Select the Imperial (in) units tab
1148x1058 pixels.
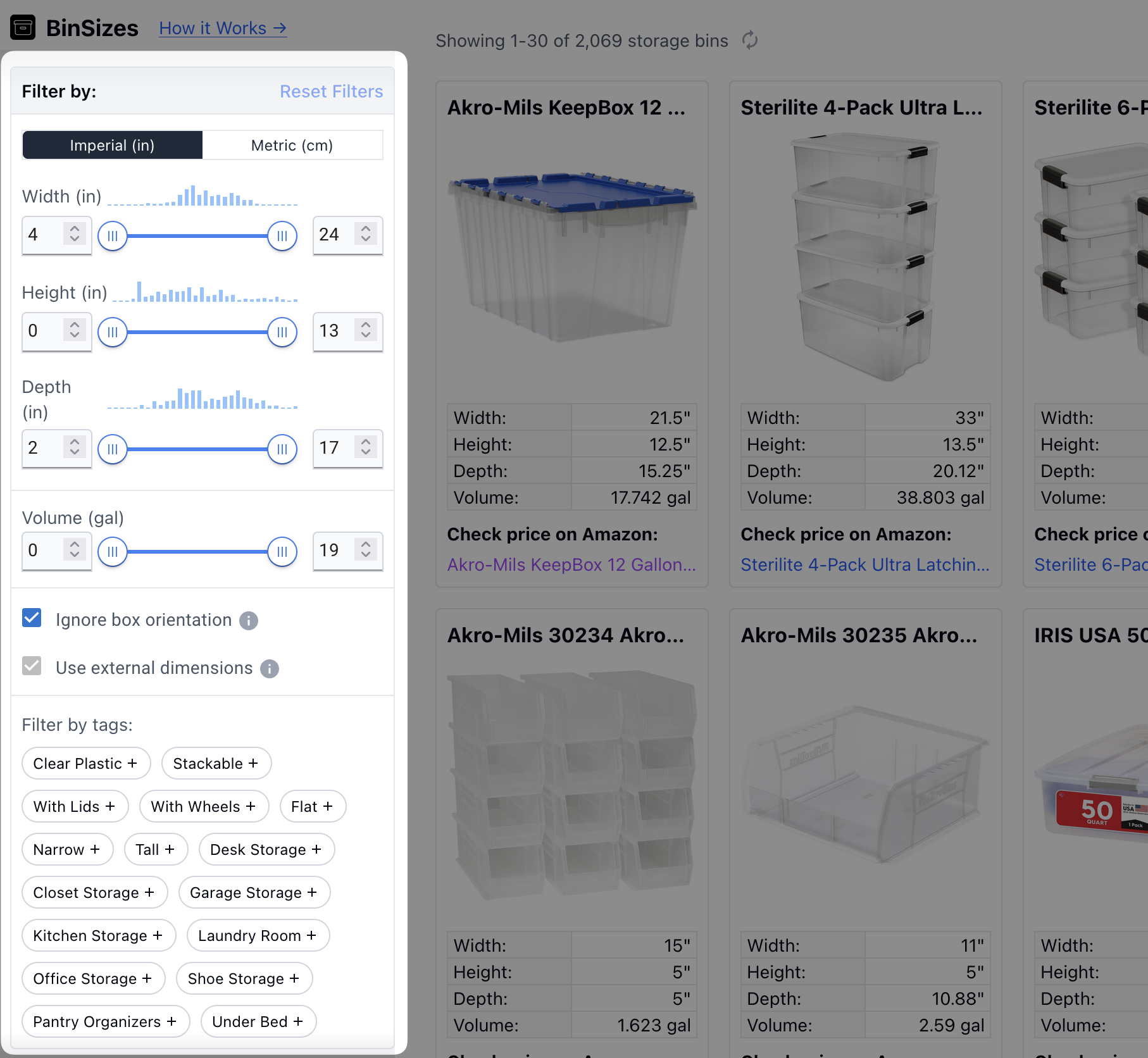coord(113,146)
